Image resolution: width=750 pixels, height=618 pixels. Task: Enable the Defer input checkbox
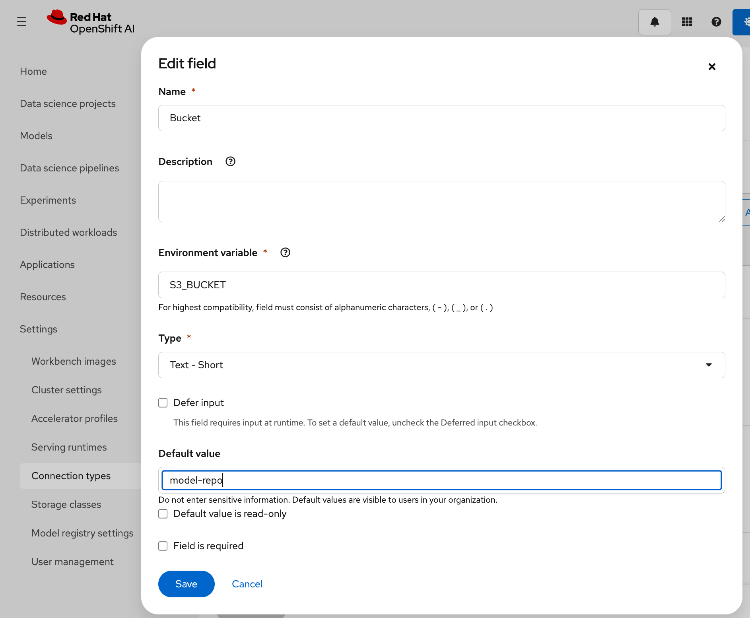point(163,403)
